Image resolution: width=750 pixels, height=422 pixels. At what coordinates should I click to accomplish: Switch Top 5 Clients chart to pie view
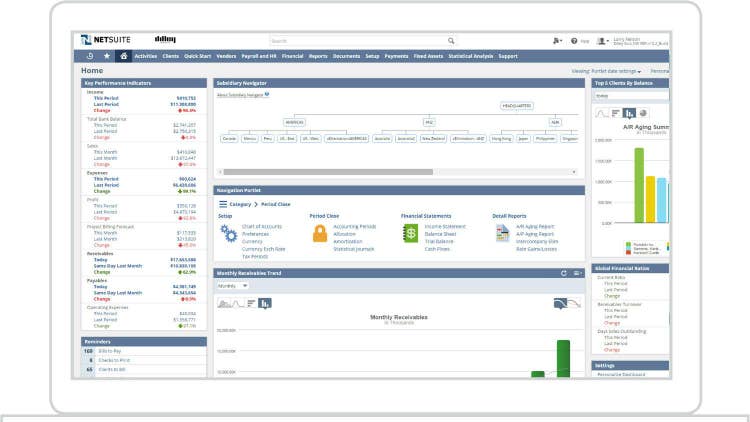tap(643, 113)
